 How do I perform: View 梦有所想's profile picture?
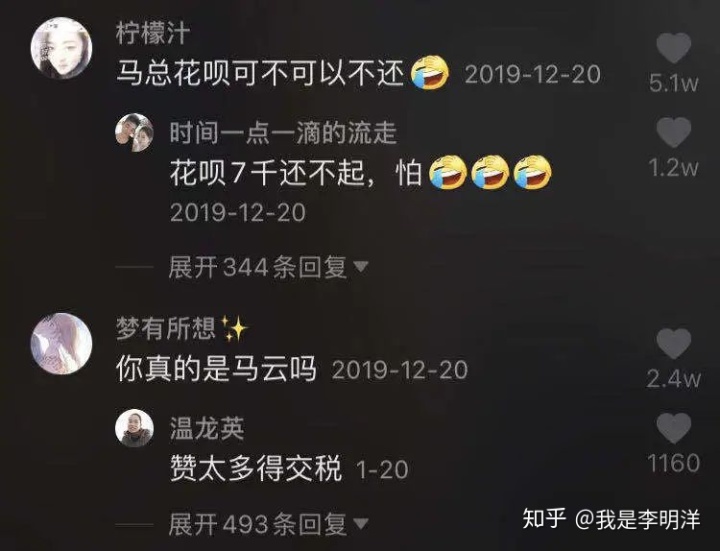(61, 344)
